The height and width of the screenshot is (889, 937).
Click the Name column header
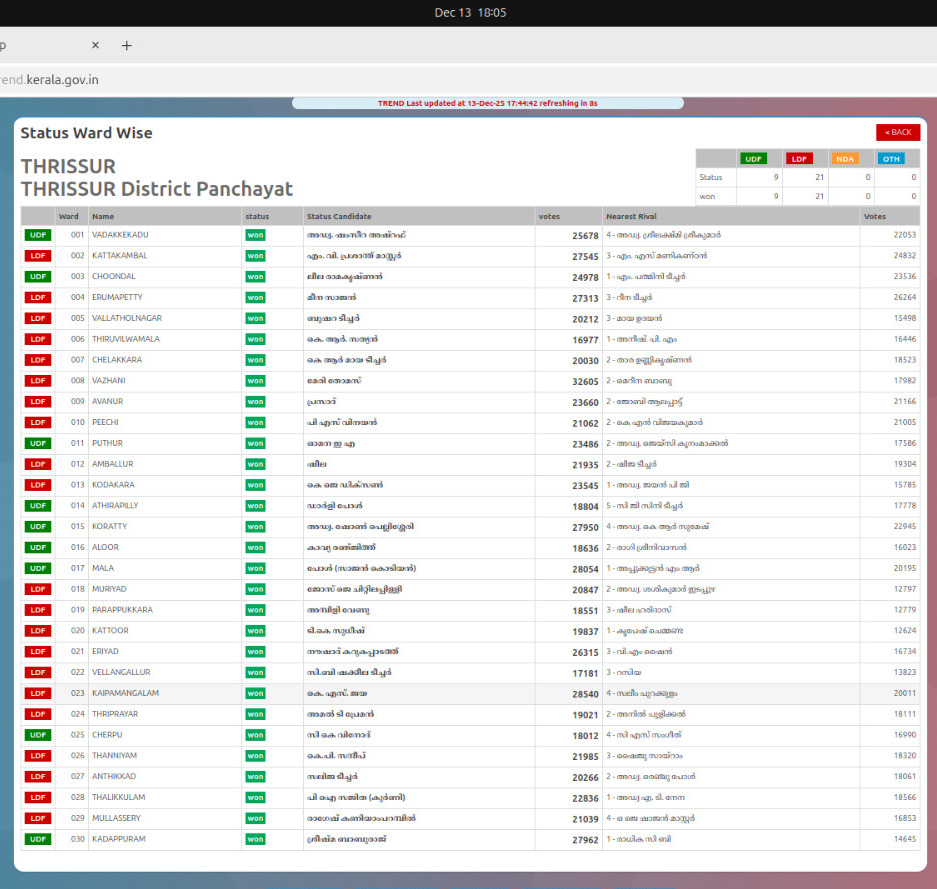103,216
